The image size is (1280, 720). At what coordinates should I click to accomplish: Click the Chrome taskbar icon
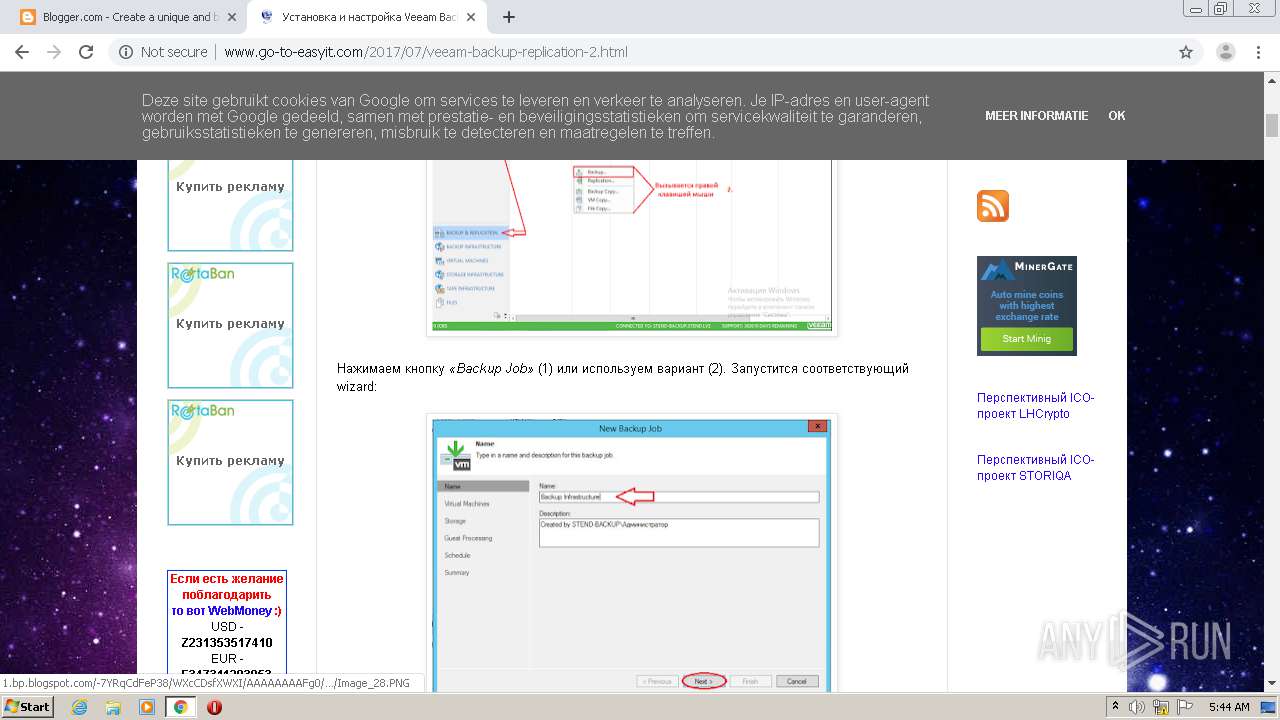(x=180, y=707)
